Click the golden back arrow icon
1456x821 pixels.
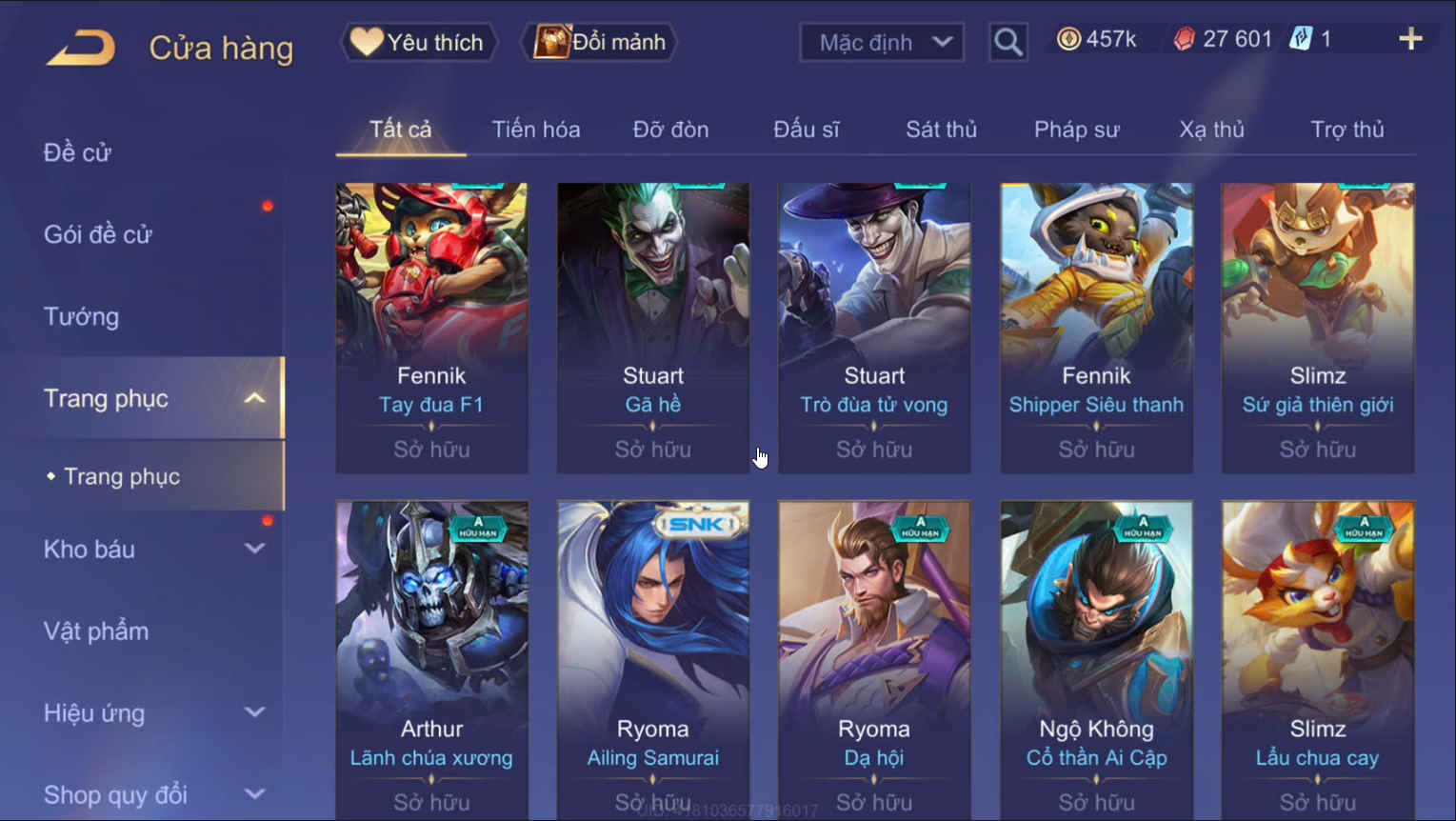81,48
